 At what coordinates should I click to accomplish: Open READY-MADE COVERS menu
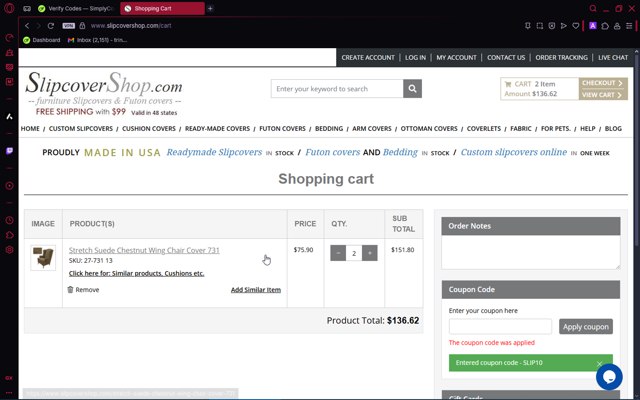point(218,129)
